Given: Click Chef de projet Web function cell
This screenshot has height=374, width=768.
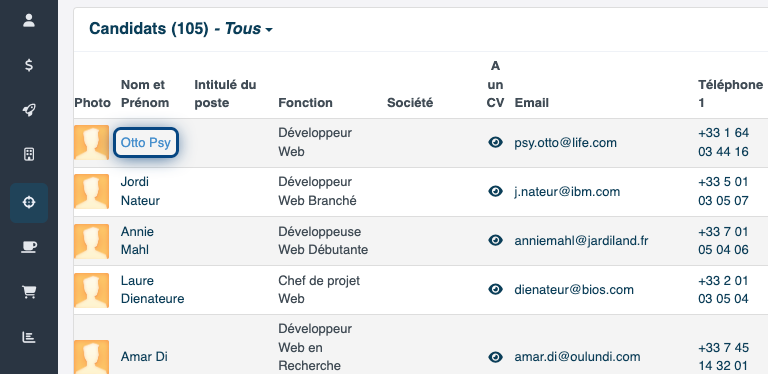Looking at the screenshot, I should click(x=319, y=289).
